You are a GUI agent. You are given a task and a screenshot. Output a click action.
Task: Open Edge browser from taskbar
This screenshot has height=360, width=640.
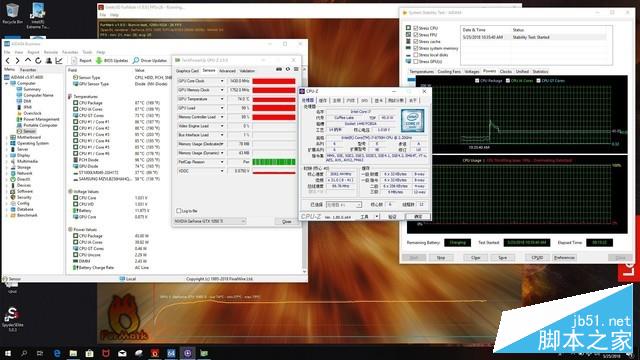(57, 353)
